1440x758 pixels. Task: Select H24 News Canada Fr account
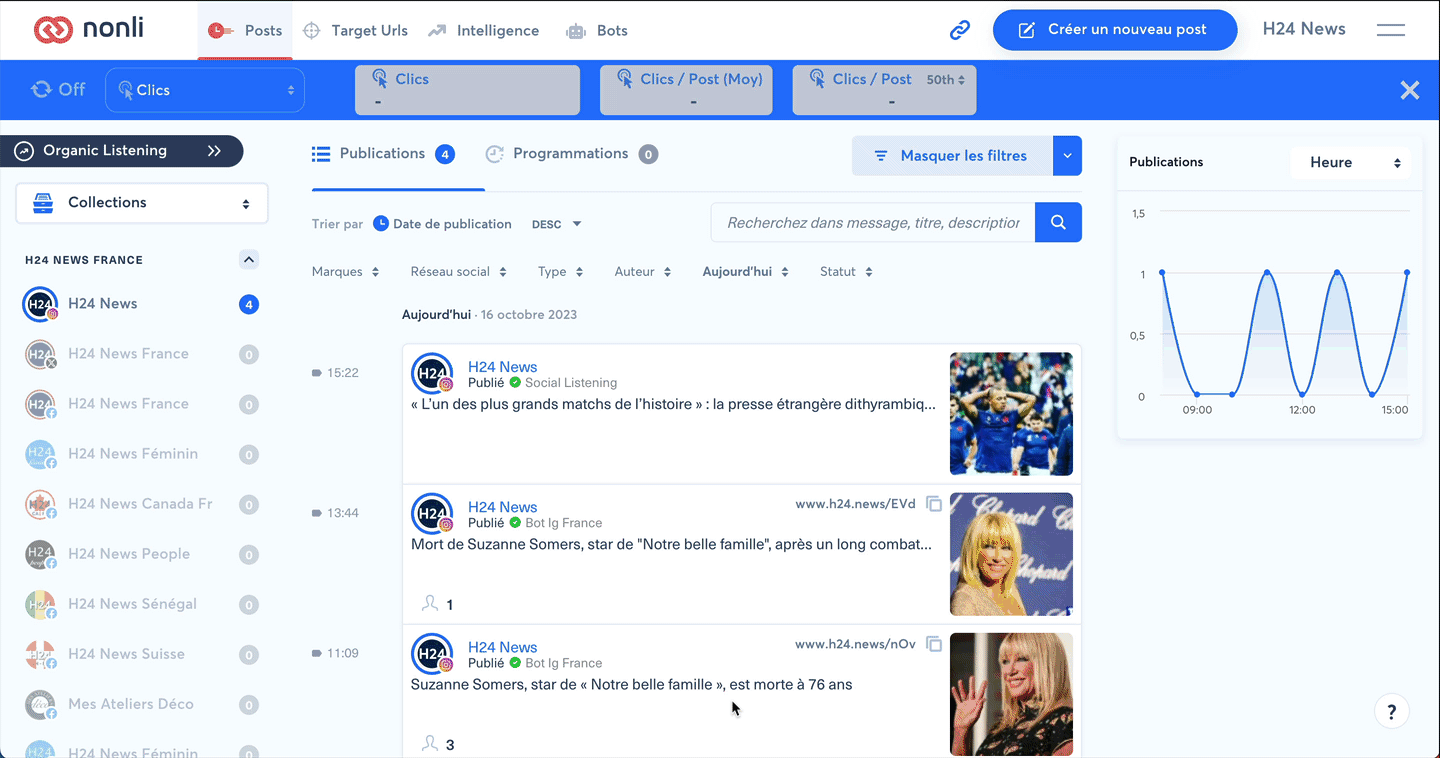pos(140,504)
